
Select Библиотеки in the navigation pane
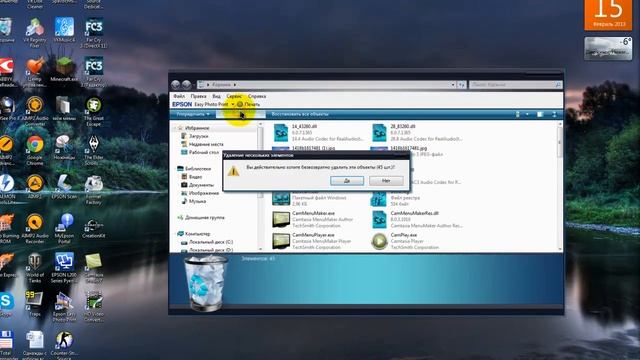point(198,169)
